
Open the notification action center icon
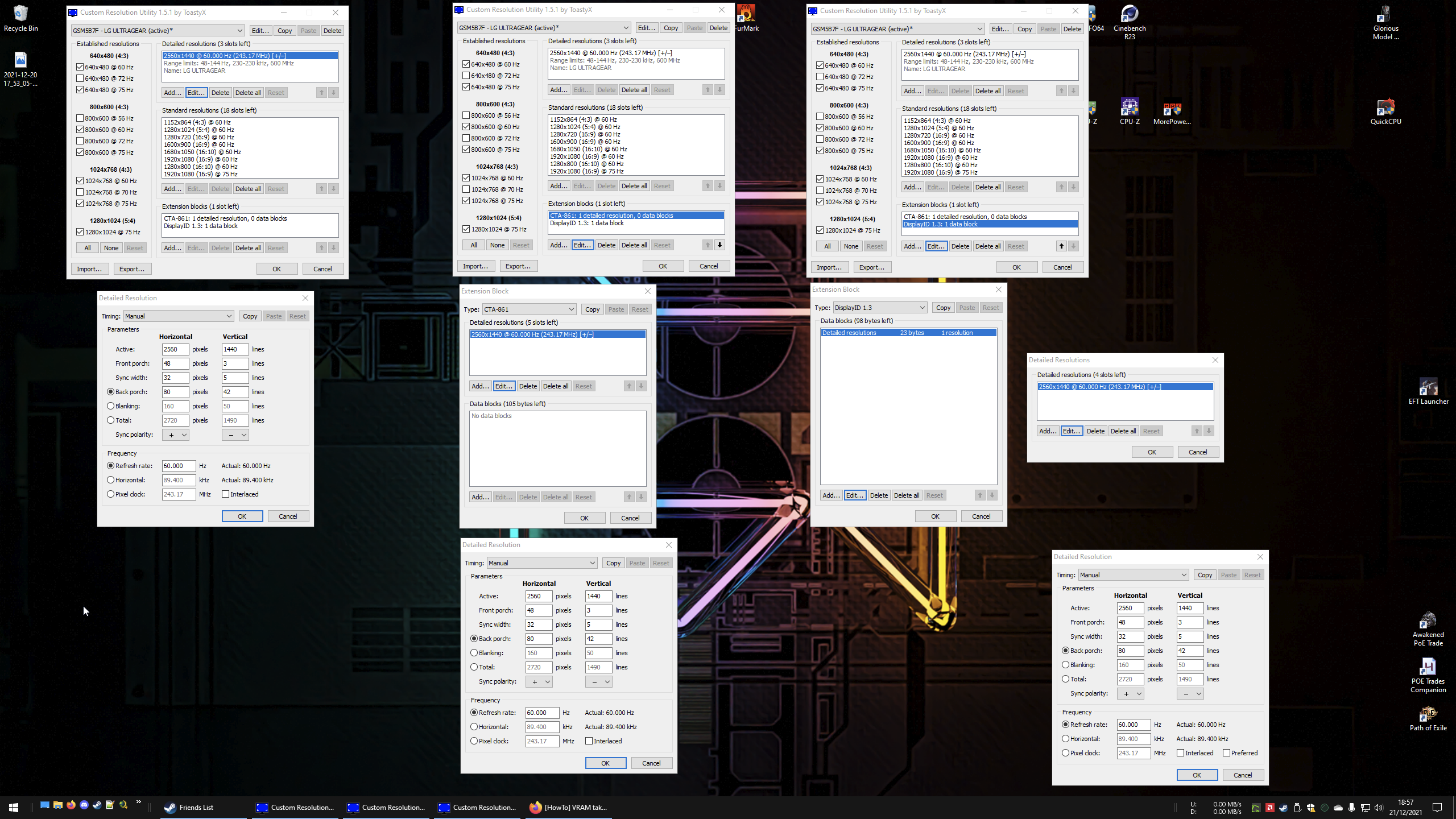click(x=1437, y=808)
